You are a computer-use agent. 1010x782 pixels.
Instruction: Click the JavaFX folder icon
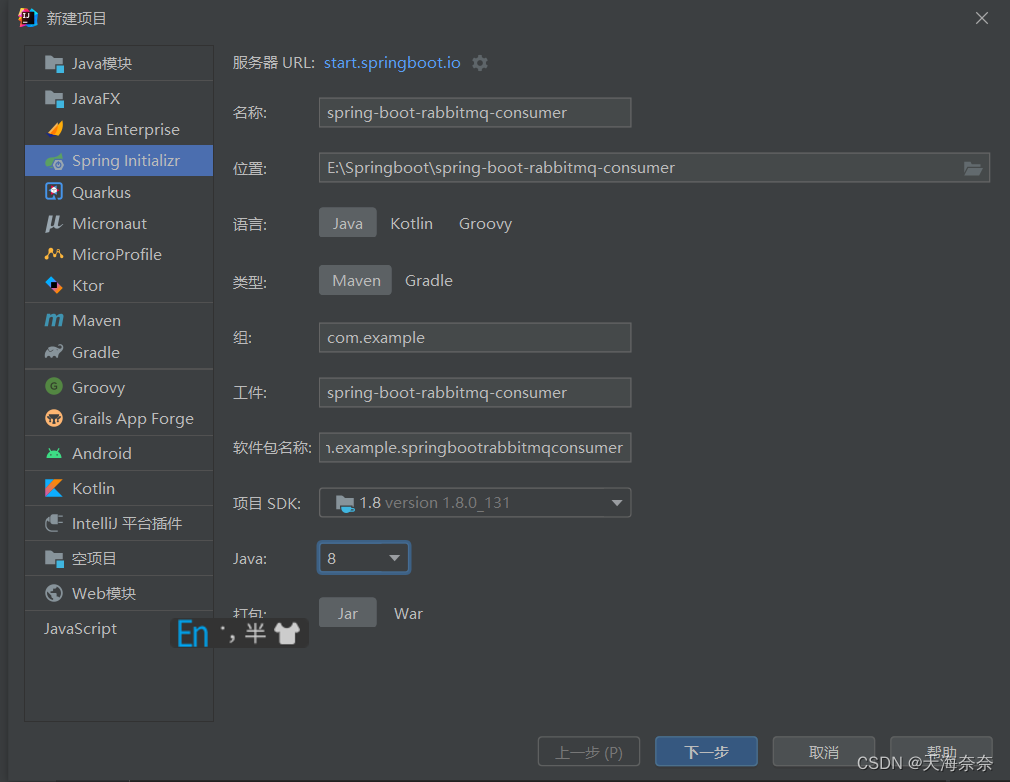click(54, 99)
